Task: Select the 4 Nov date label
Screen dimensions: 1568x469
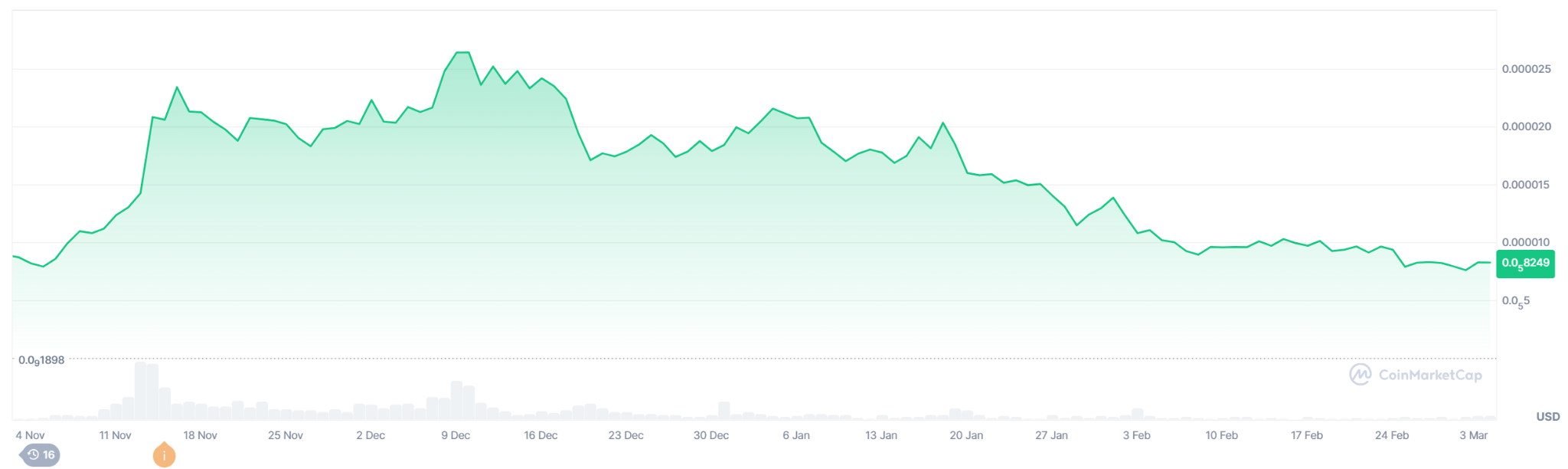Action: [30, 435]
